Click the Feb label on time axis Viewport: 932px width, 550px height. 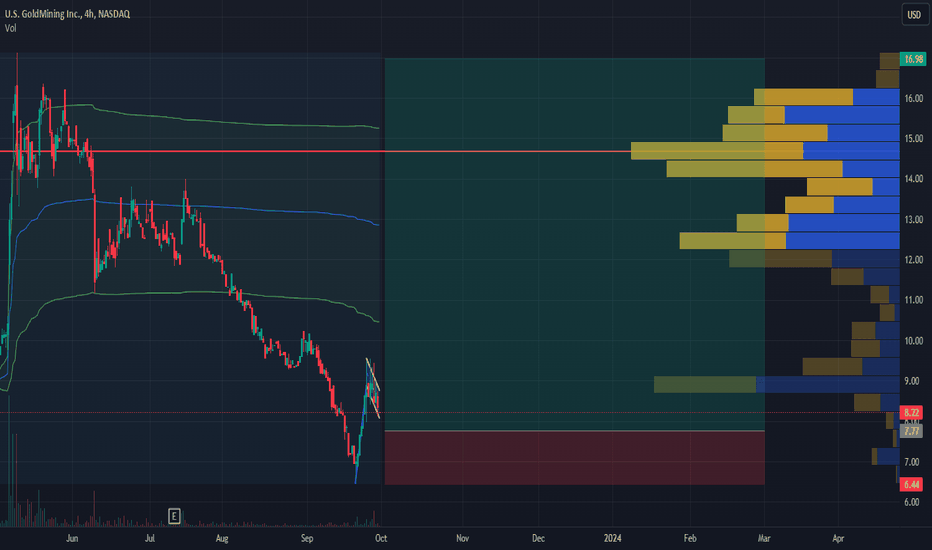tap(689, 538)
